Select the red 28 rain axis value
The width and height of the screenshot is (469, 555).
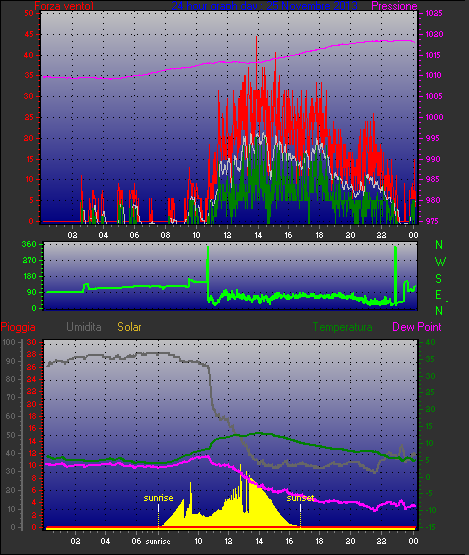click(x=32, y=355)
